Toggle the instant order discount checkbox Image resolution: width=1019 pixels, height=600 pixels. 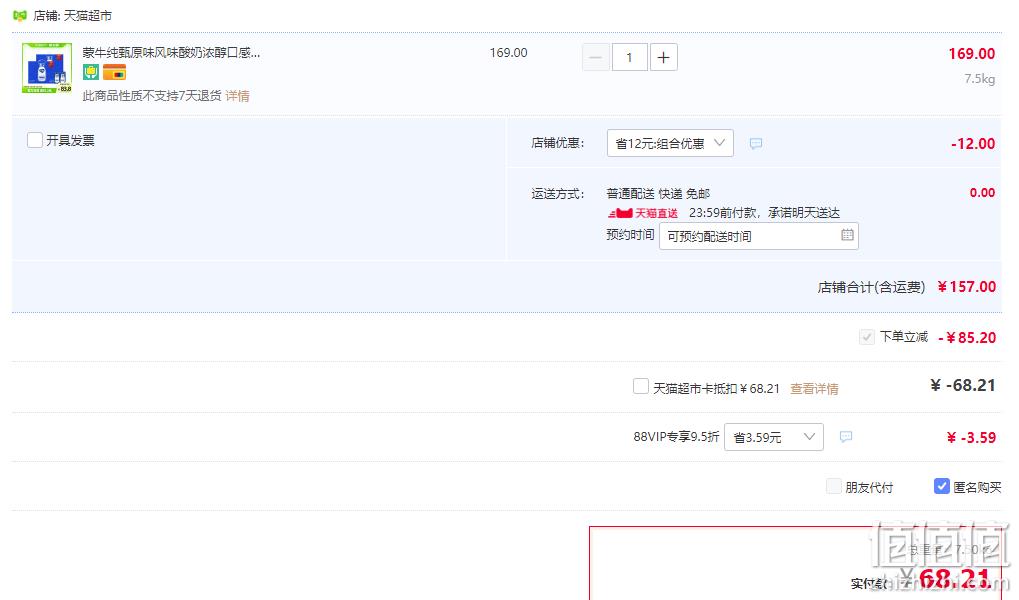coord(866,337)
